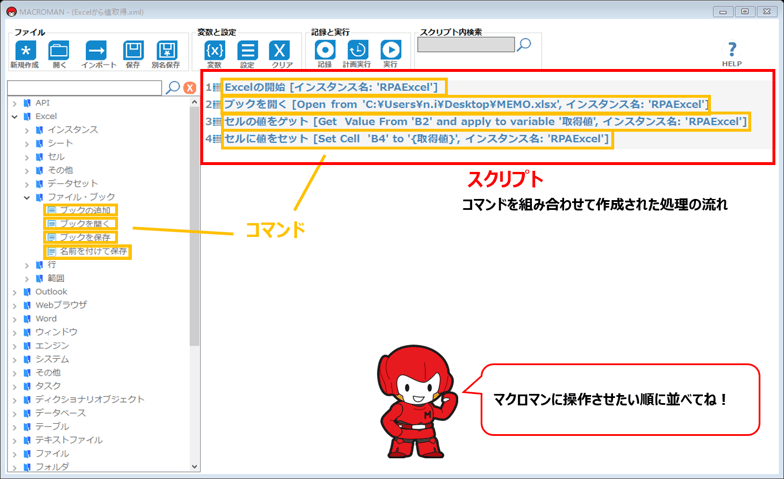Run script with 実行 icon
This screenshot has height=479, width=784.
coord(390,50)
